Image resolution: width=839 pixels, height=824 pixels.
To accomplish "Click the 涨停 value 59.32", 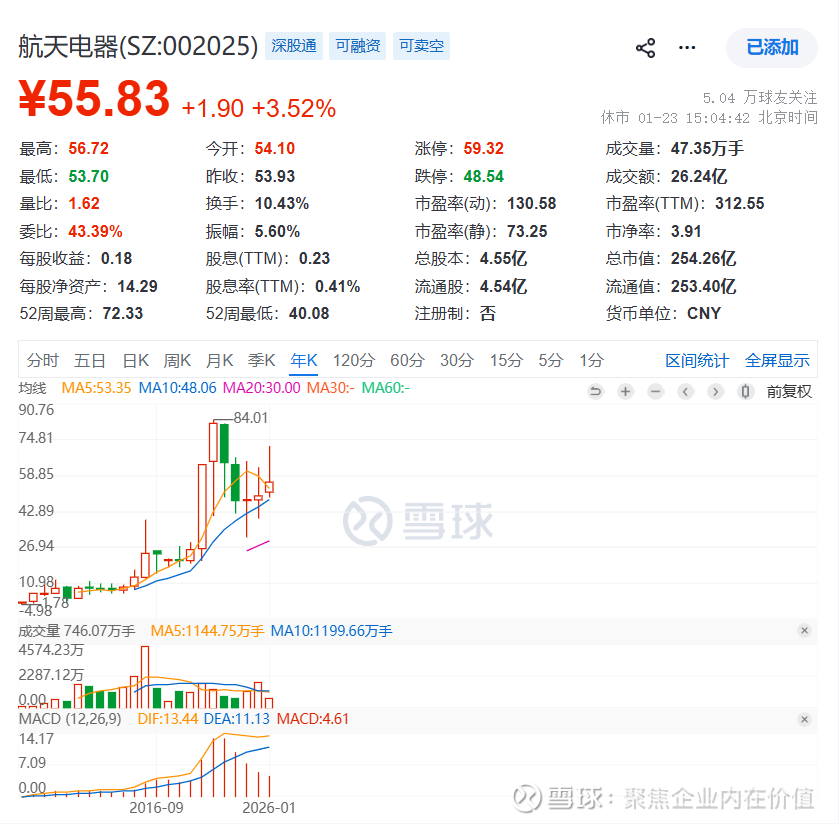I will click(x=484, y=149).
